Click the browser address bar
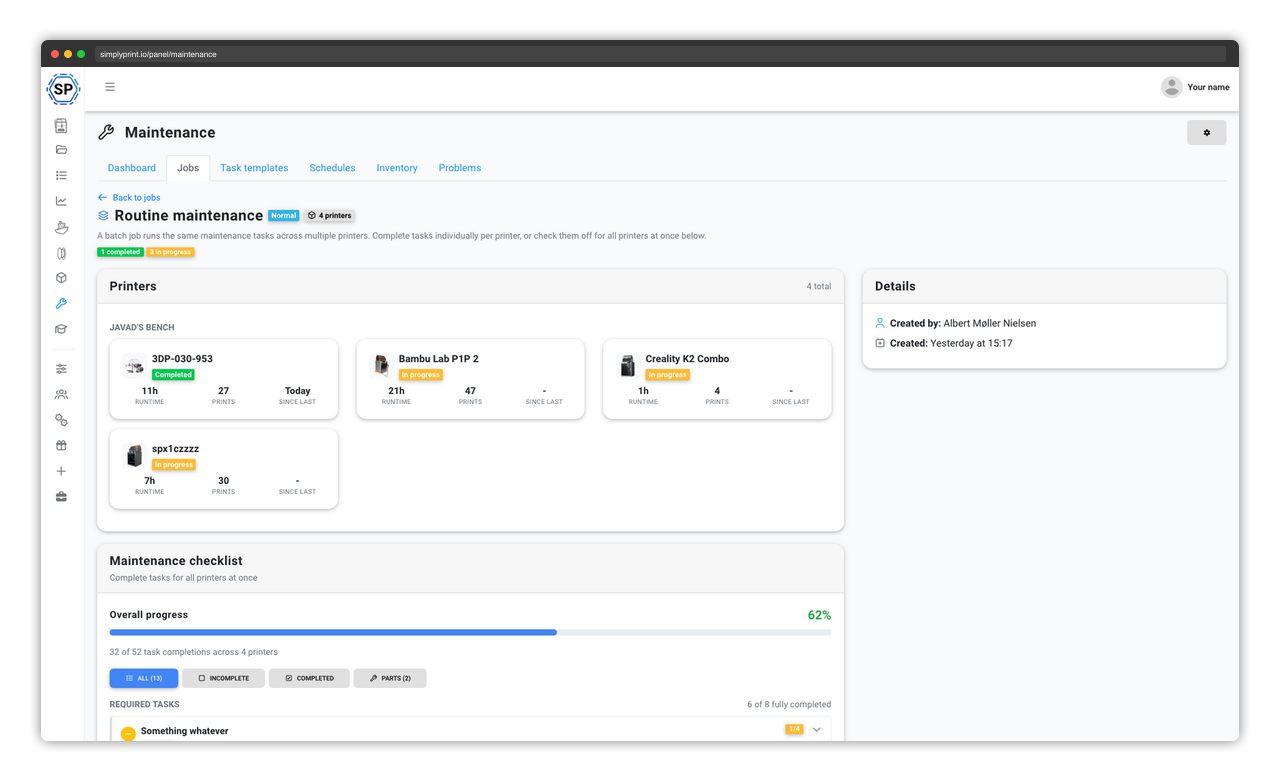1280x782 pixels. click(x=660, y=54)
